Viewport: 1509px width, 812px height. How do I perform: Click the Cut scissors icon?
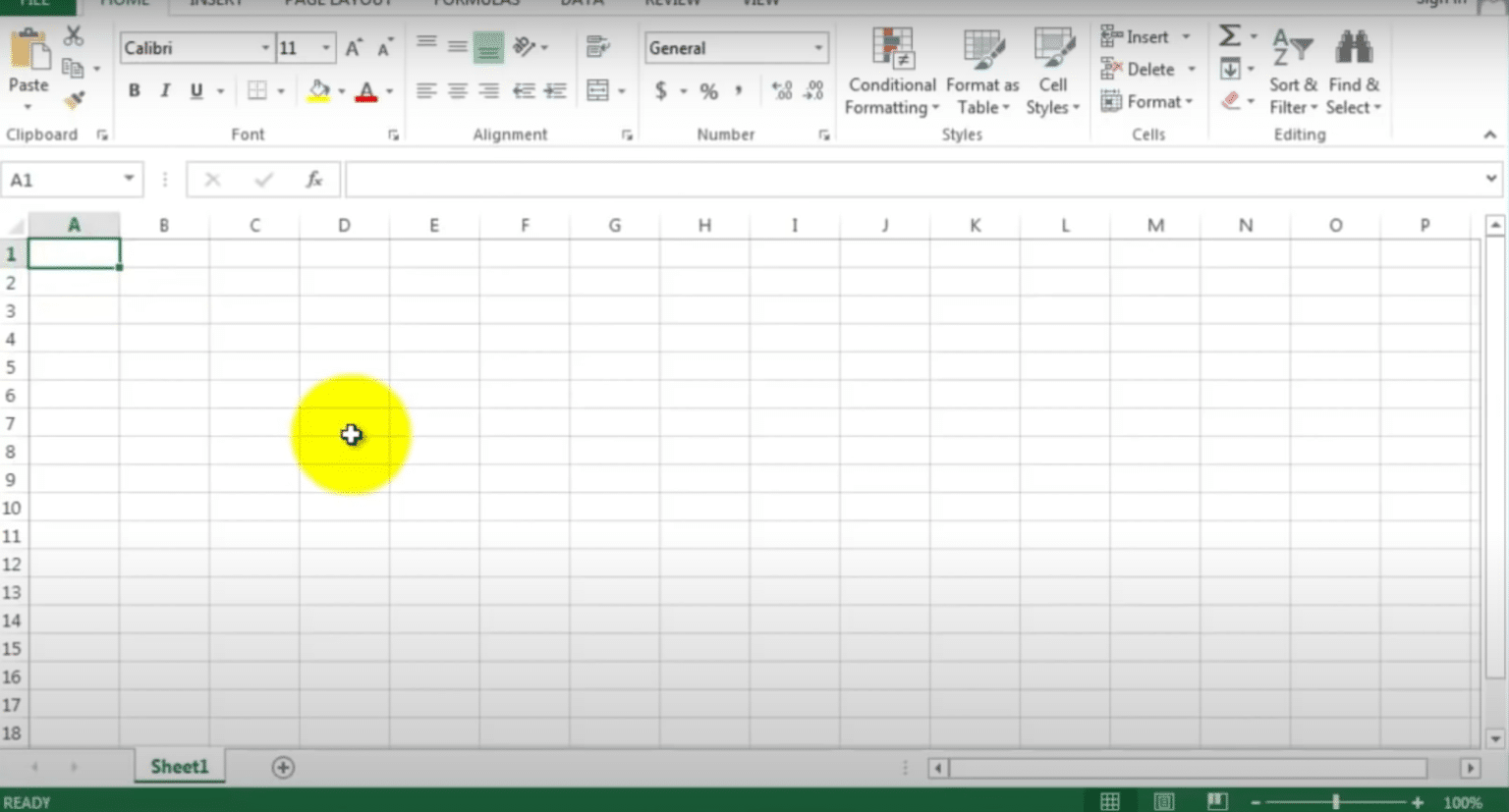[73, 34]
